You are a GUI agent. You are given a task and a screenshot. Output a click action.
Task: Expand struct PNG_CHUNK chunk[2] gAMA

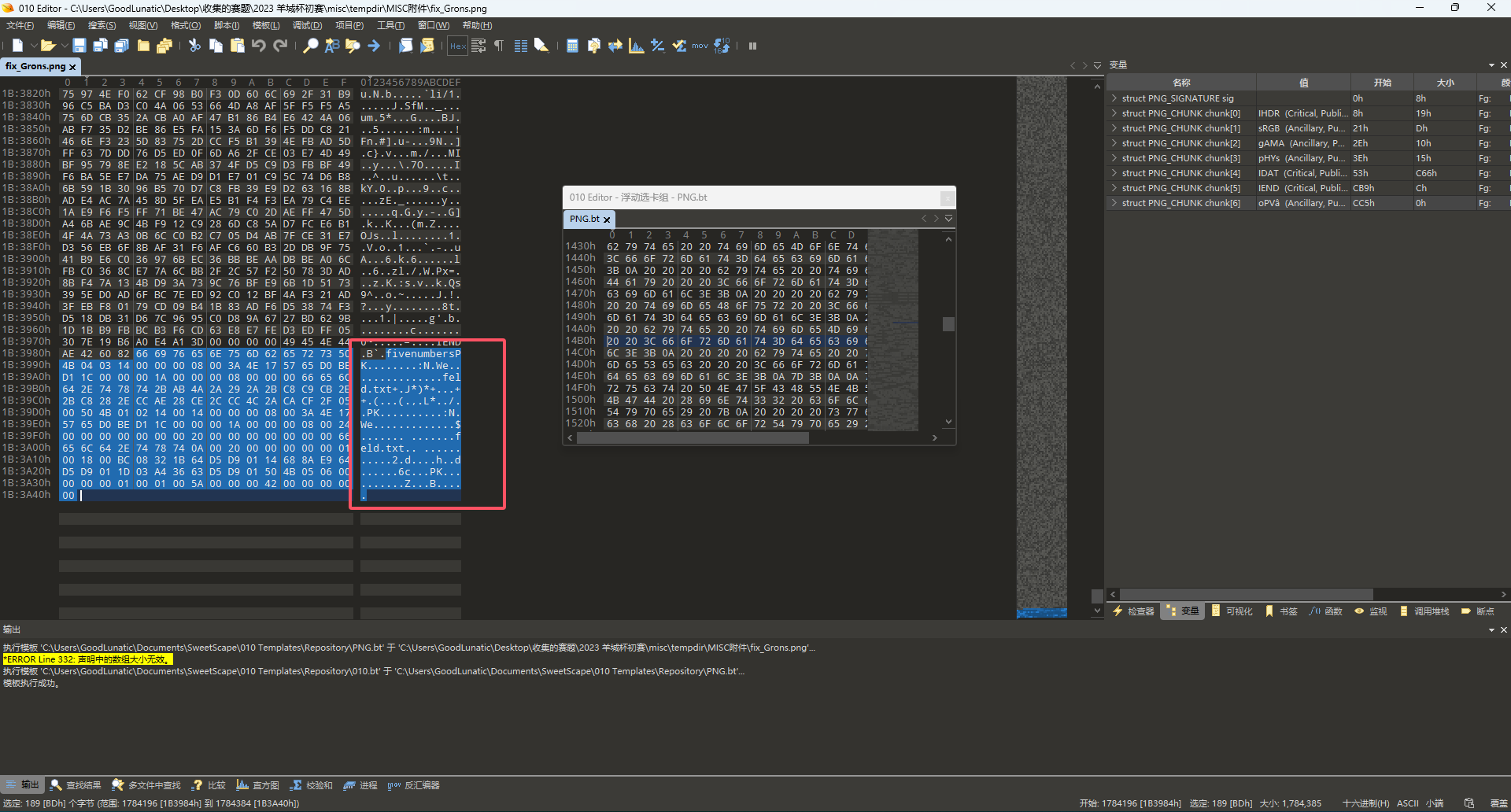[x=1114, y=143]
